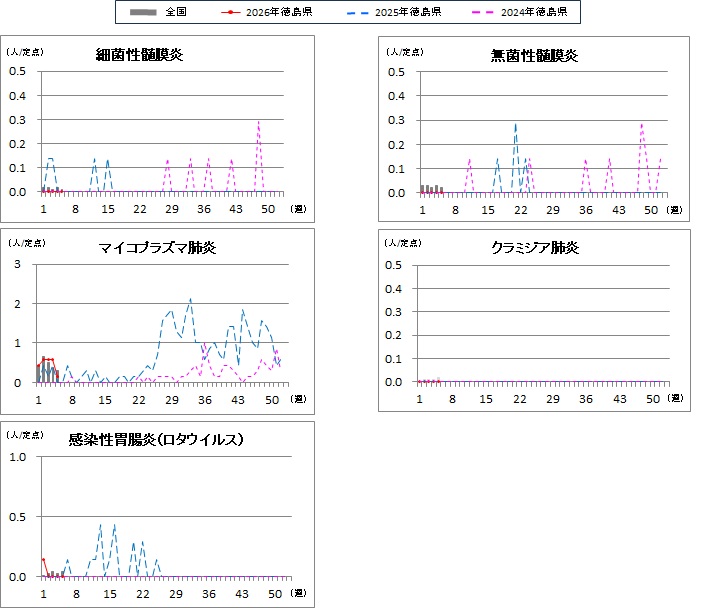Select the 2026年徳島県 legend label text
This screenshot has width=711, height=608.
click(x=279, y=13)
